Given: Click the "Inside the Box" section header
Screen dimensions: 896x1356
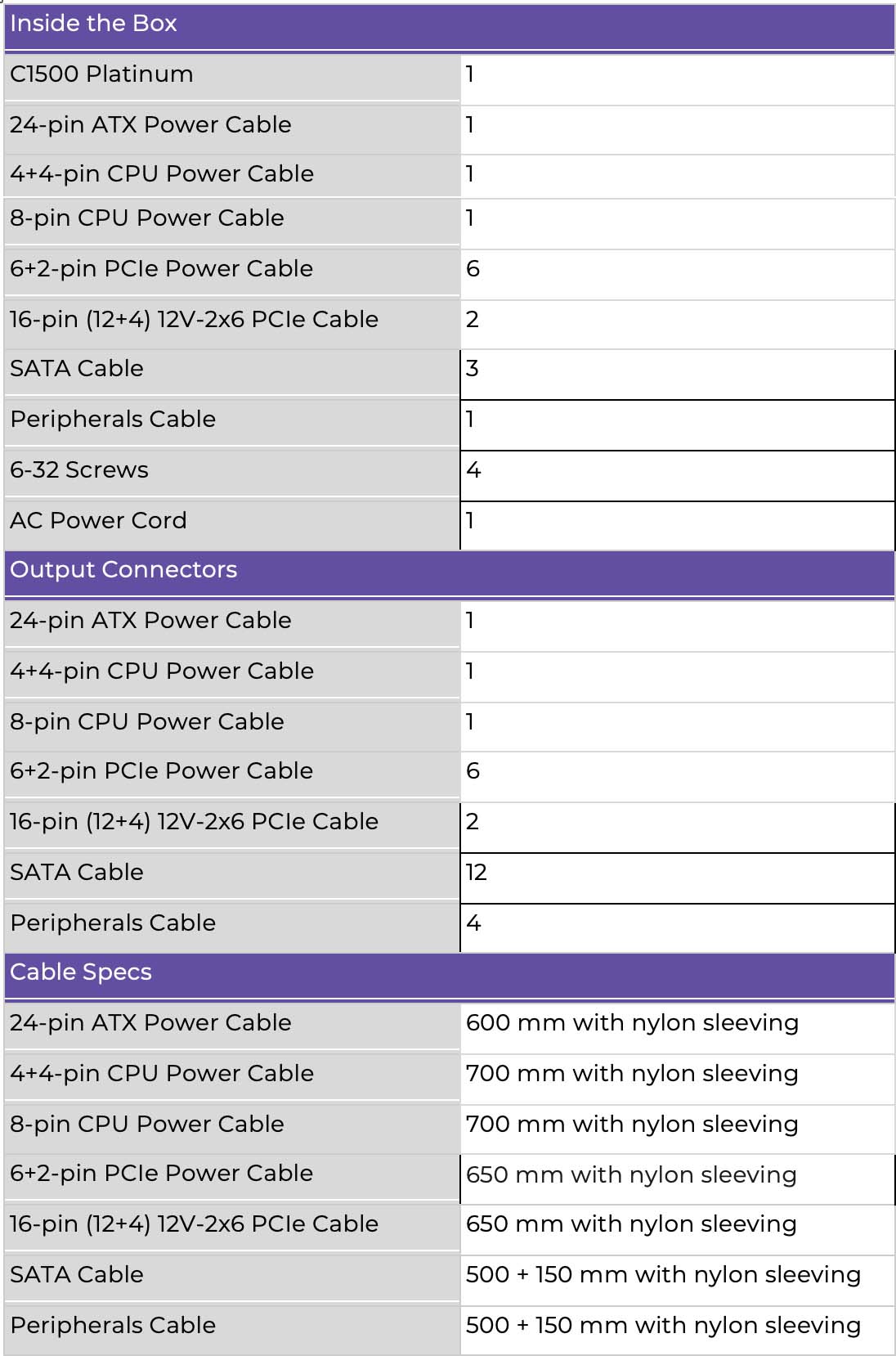Looking at the screenshot, I should [93, 24].
